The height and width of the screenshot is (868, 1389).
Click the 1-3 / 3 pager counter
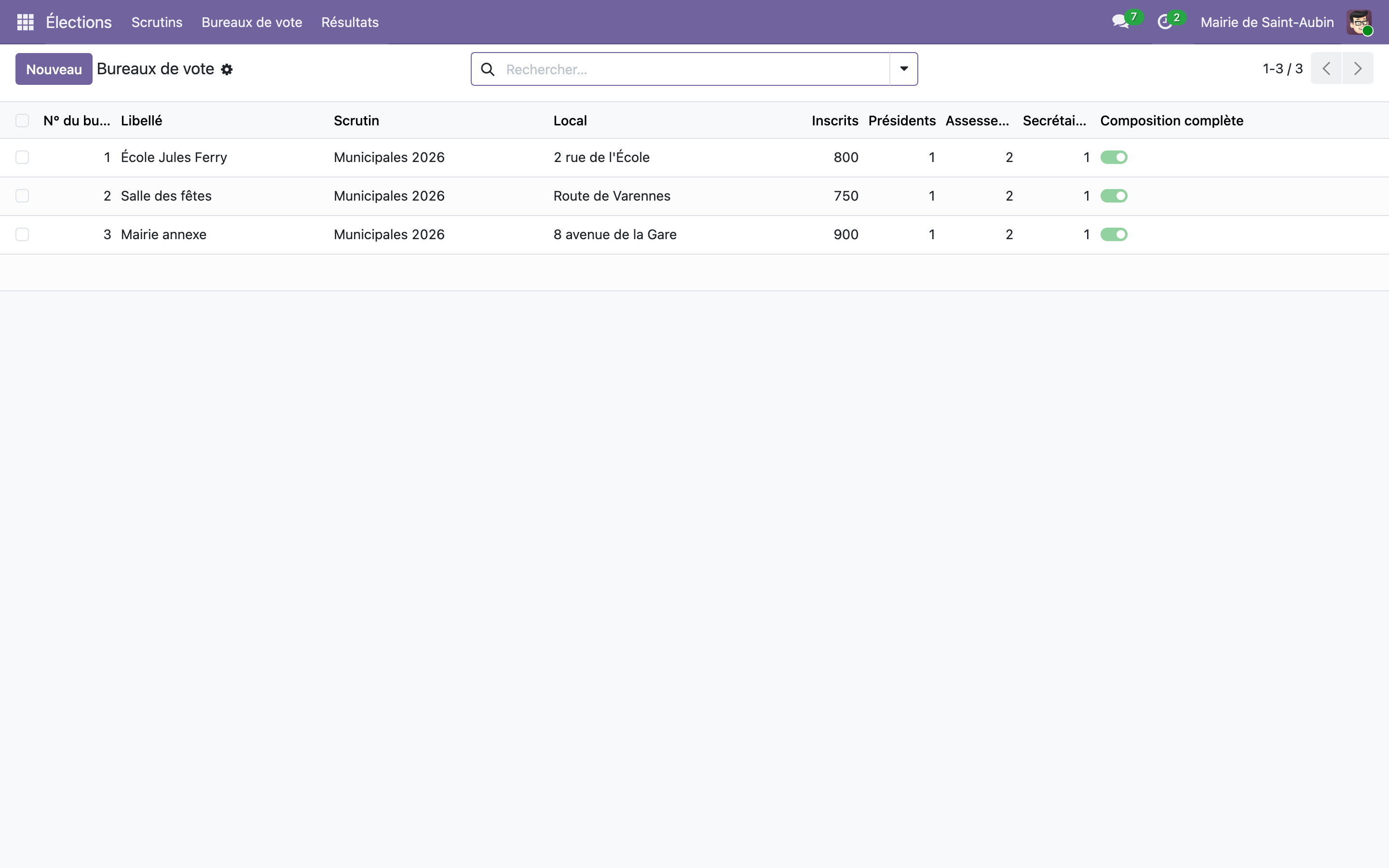tap(1282, 68)
